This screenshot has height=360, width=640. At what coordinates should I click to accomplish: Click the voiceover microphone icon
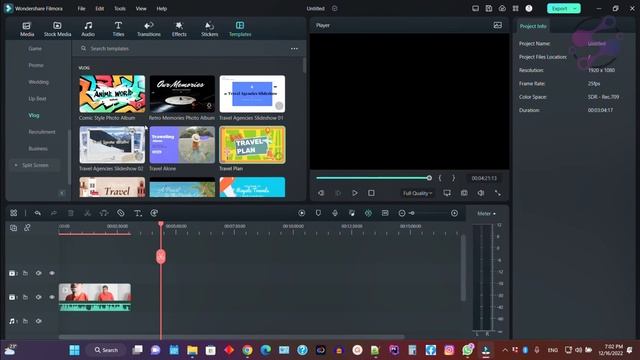pyautogui.click(x=335, y=213)
